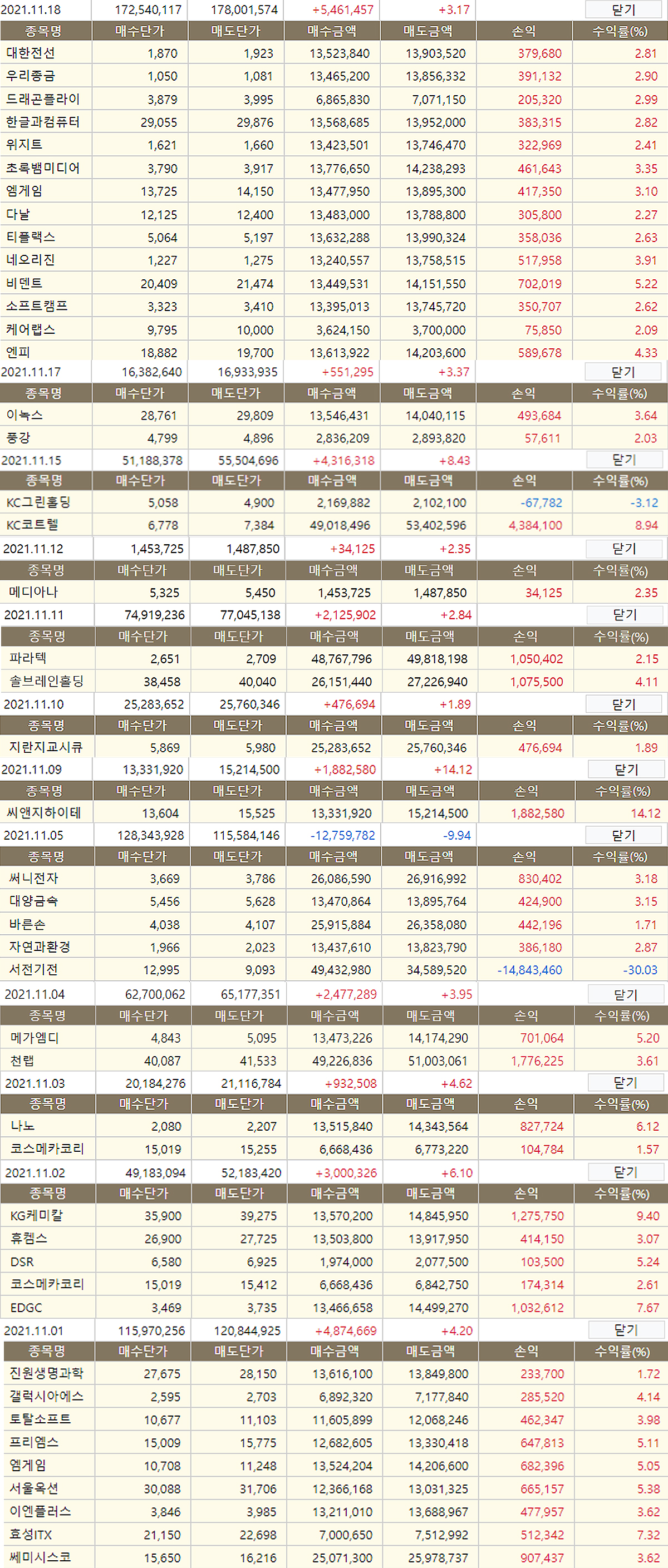668x1568 pixels.
Task: Select the 천랩 row name
Action: (22, 1061)
